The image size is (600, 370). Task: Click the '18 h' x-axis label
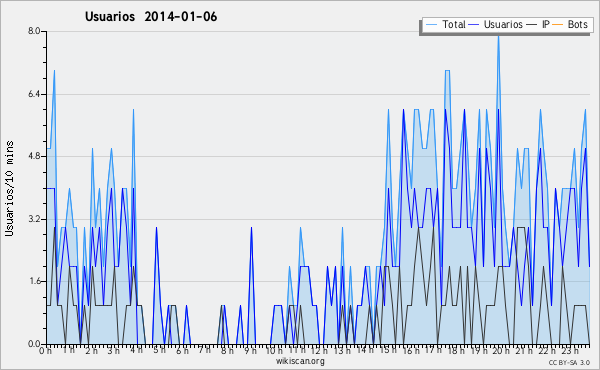(x=456, y=350)
